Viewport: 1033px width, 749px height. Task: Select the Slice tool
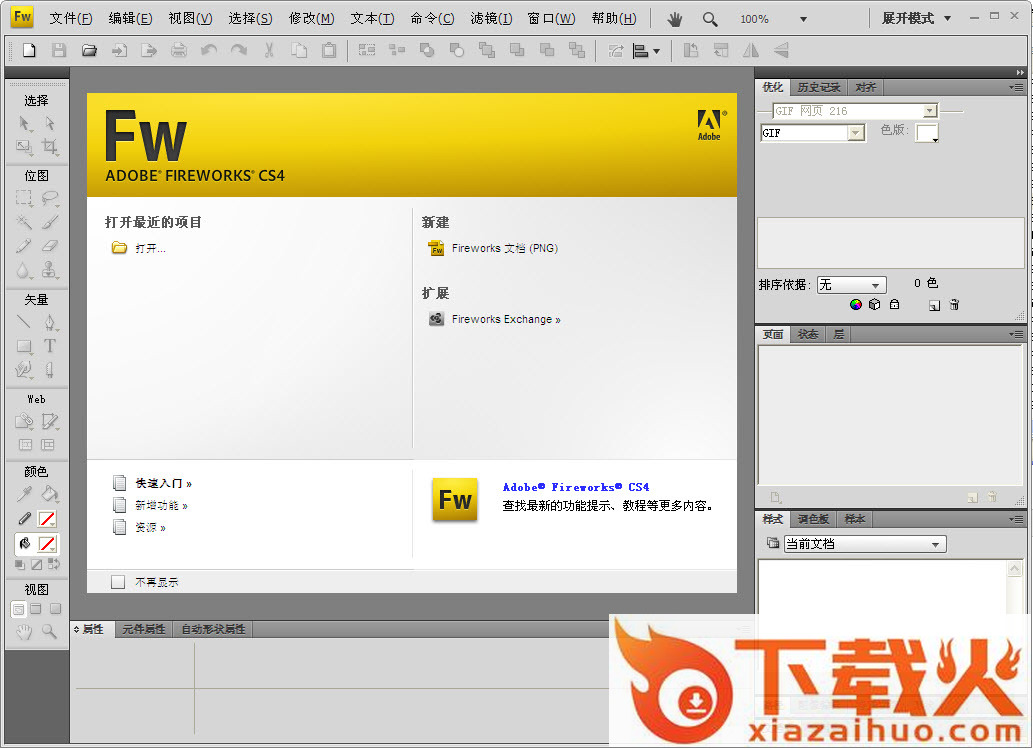click(49, 421)
